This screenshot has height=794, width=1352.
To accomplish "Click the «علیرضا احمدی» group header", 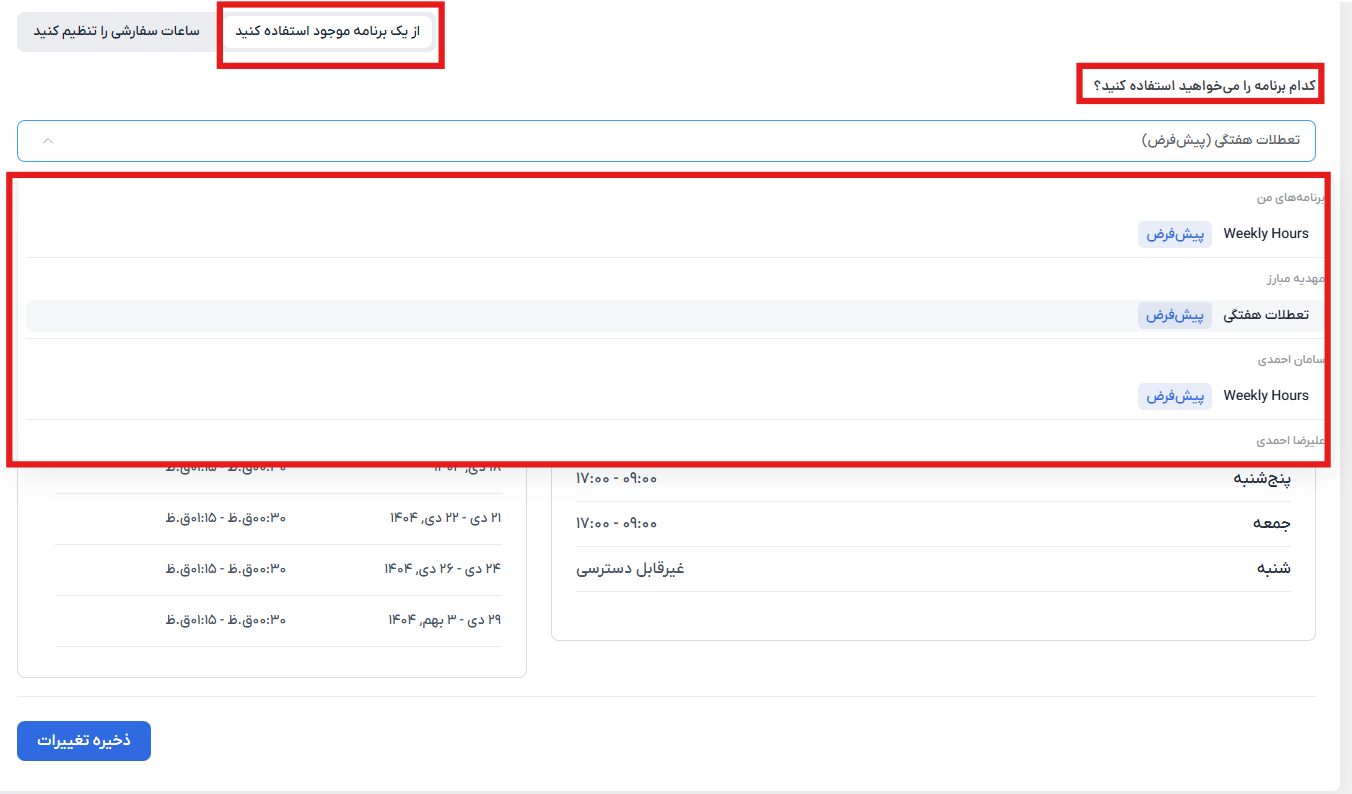I will 1290,441.
